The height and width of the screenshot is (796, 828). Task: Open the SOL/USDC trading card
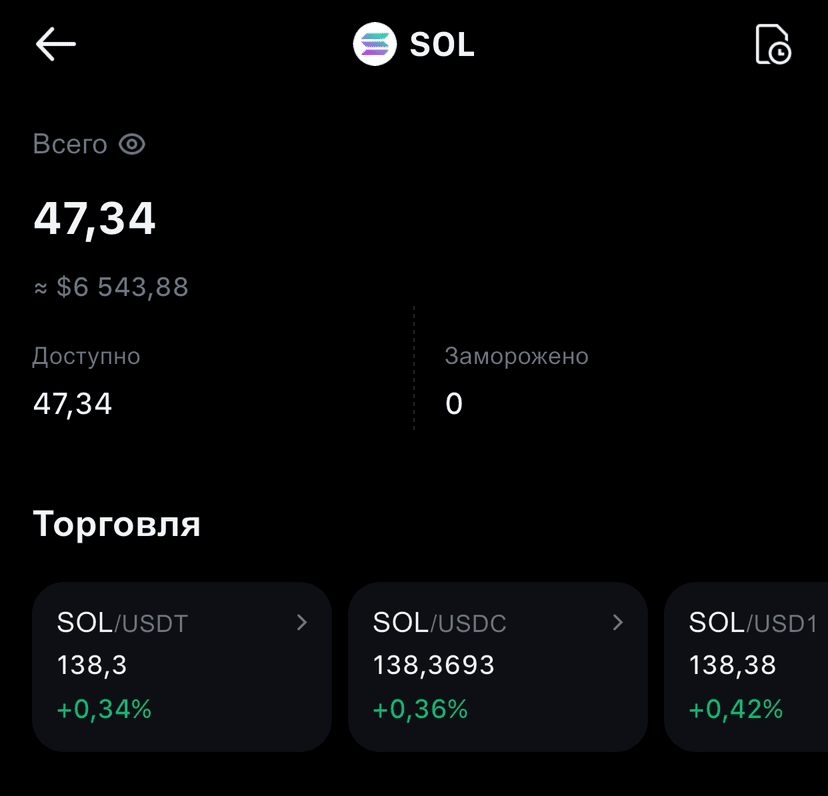point(497,667)
